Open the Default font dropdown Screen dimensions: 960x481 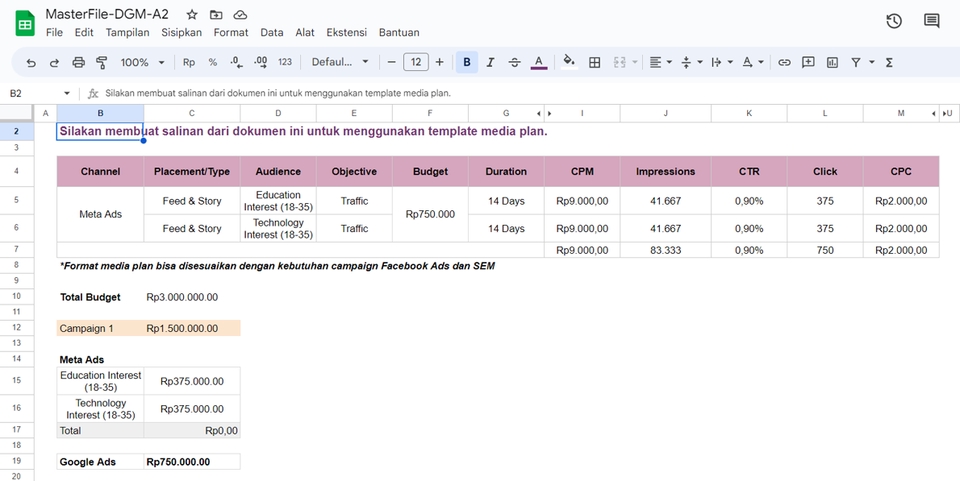pos(340,62)
